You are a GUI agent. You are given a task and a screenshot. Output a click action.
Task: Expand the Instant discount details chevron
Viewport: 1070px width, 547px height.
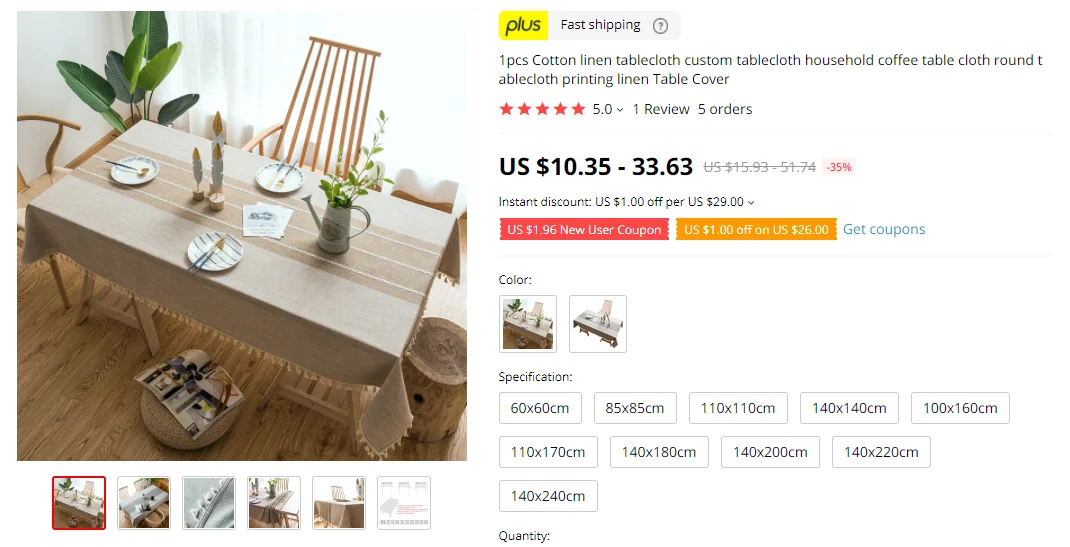751,203
